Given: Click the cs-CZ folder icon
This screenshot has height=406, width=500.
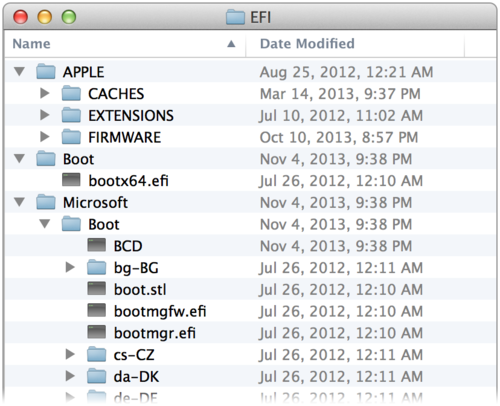Looking at the screenshot, I should point(97,354).
